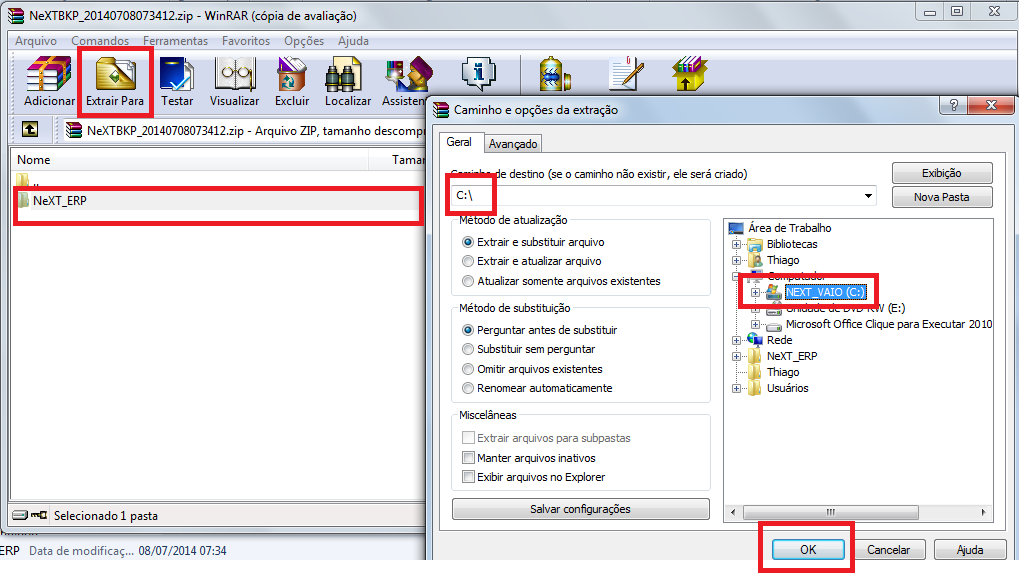Click the extraction dialog help question icon
The width and height of the screenshot is (1019, 575).
tap(953, 105)
